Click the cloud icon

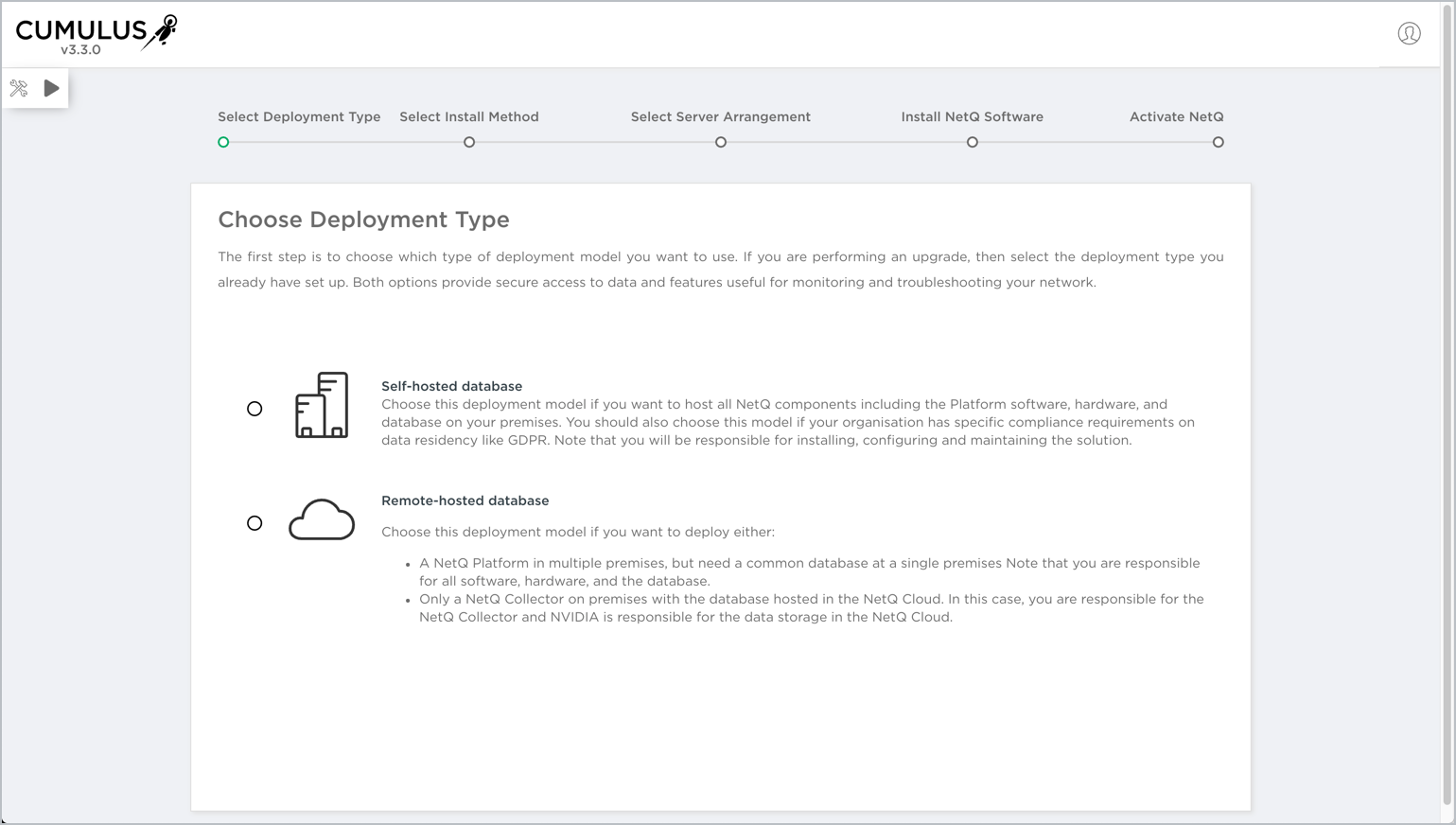322,520
